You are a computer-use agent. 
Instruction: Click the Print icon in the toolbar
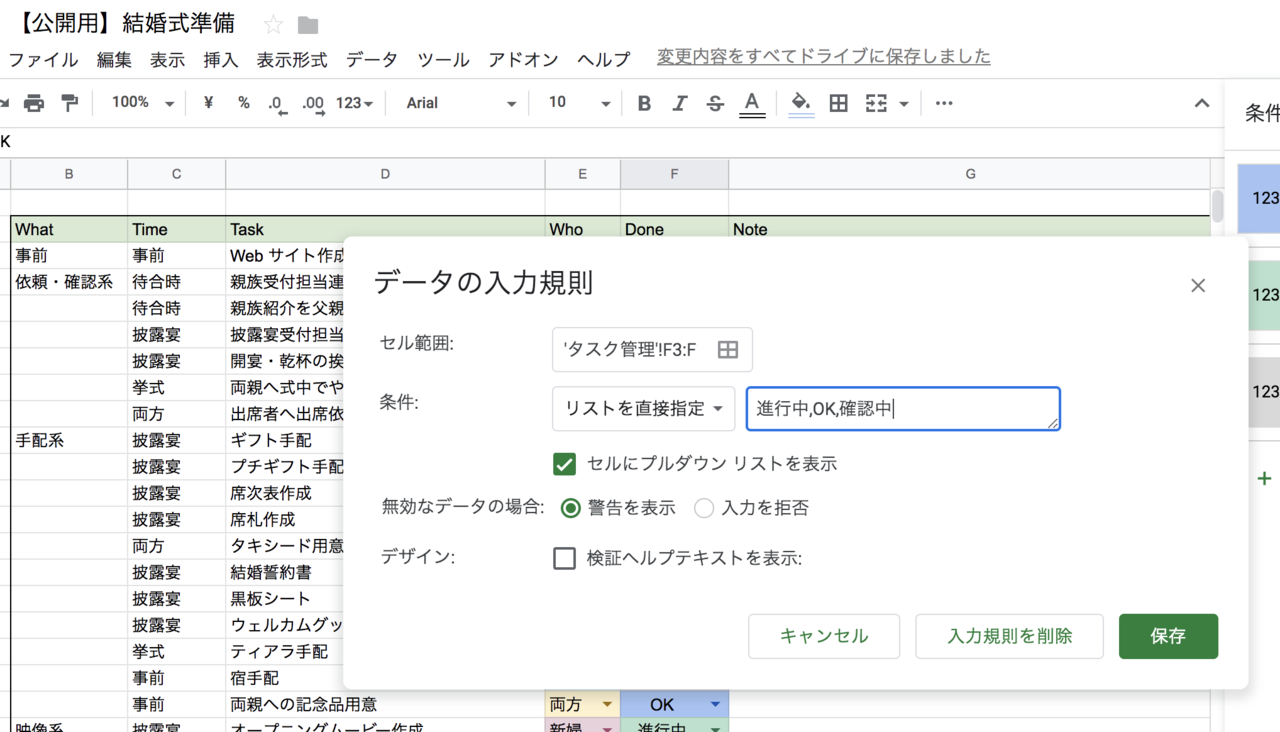(x=33, y=103)
